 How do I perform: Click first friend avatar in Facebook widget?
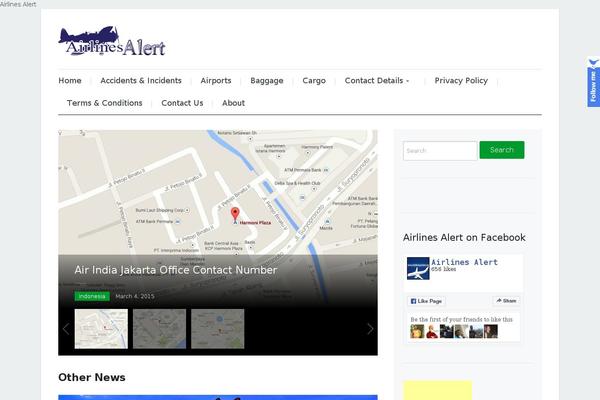417,331
